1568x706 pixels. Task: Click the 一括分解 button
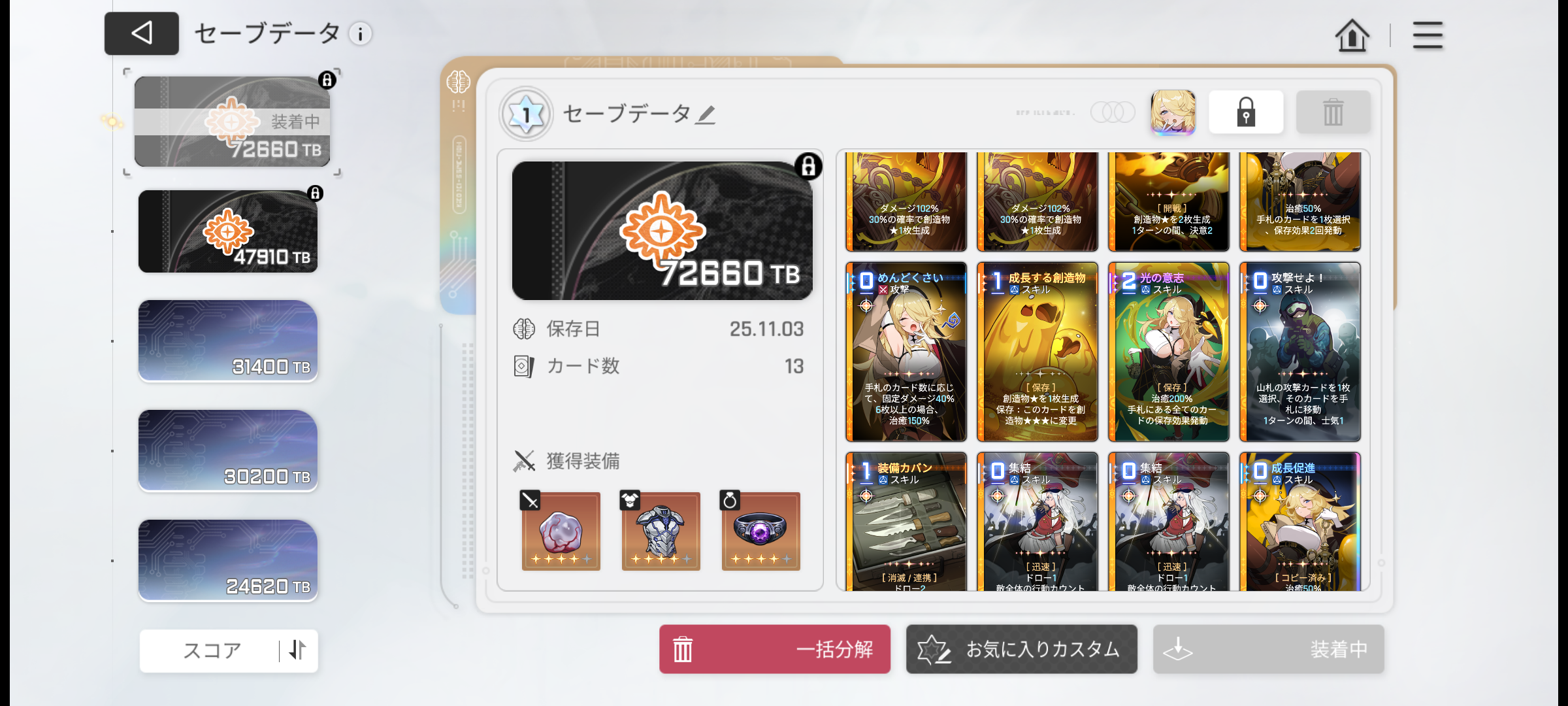coord(775,649)
